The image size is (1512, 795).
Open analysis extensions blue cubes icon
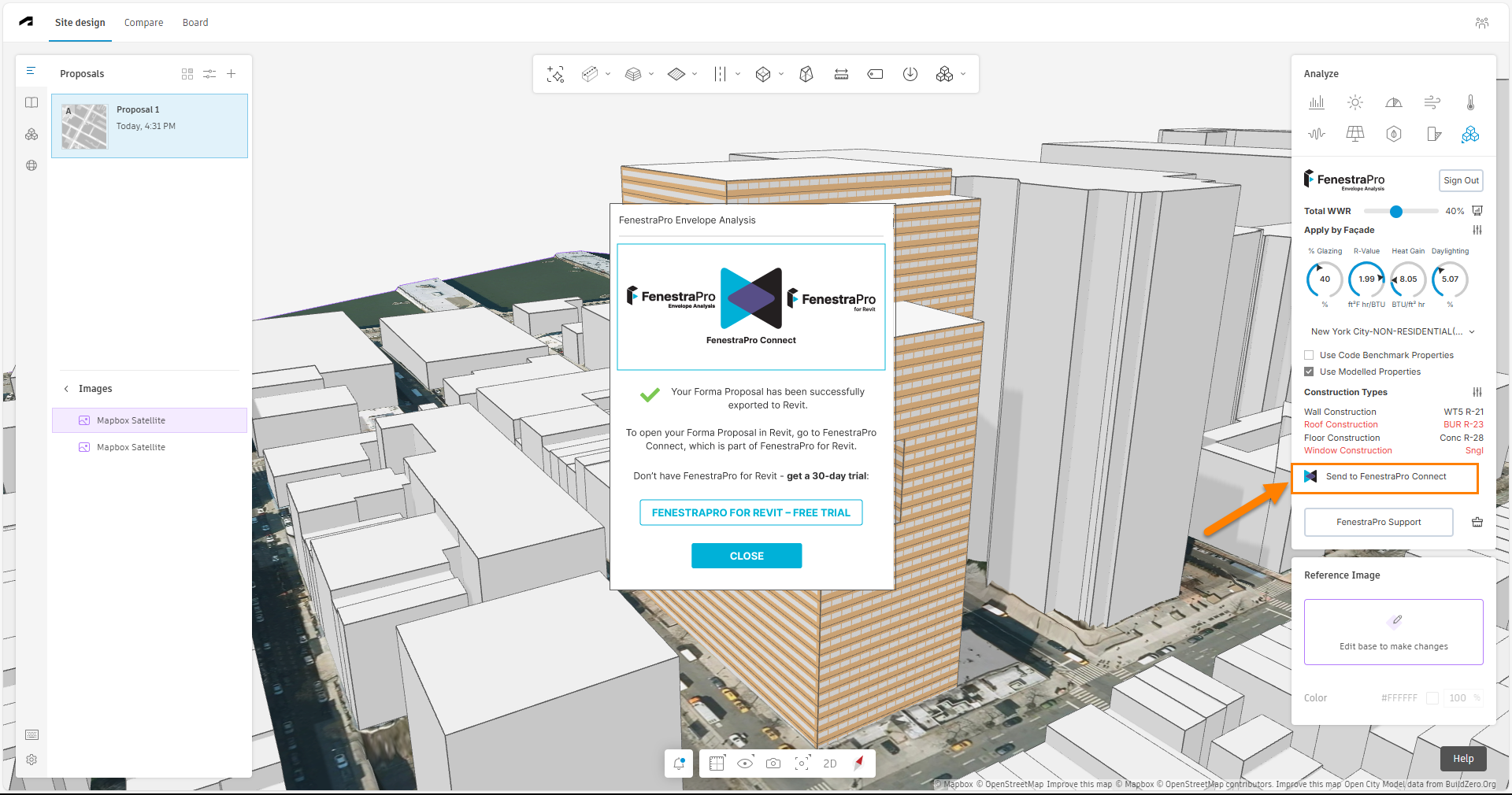(x=1470, y=134)
